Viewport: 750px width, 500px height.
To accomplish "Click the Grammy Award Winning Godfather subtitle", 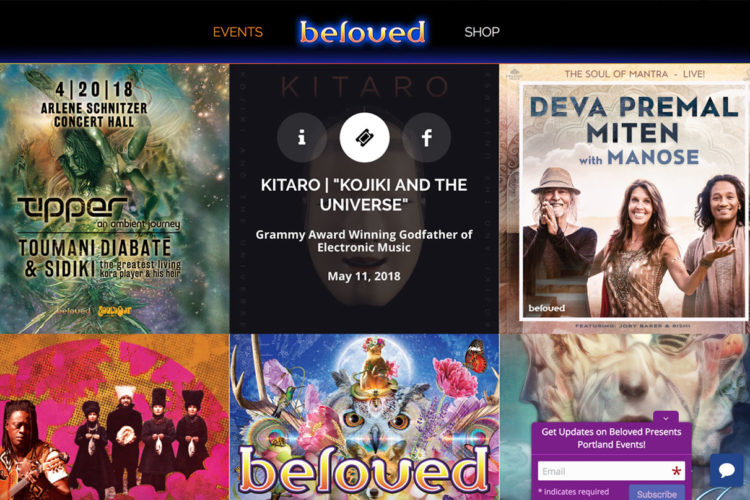I will (x=364, y=241).
